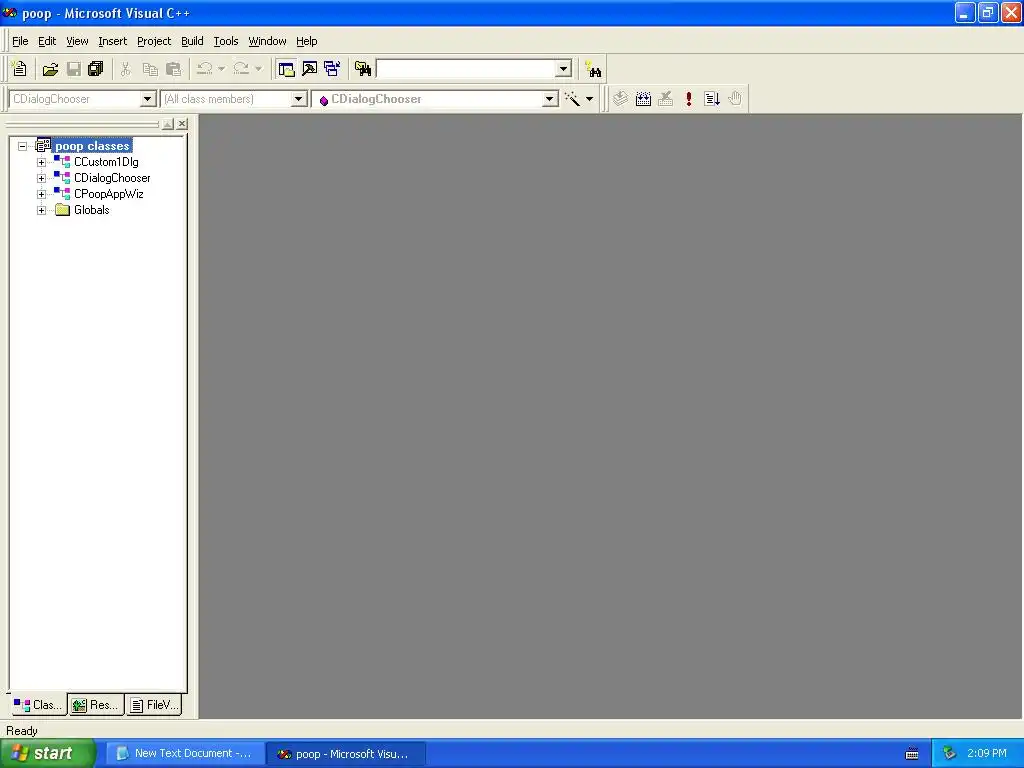This screenshot has width=1024, height=768.
Task: Open the Undo history dropdown arrow
Action: click(221, 69)
